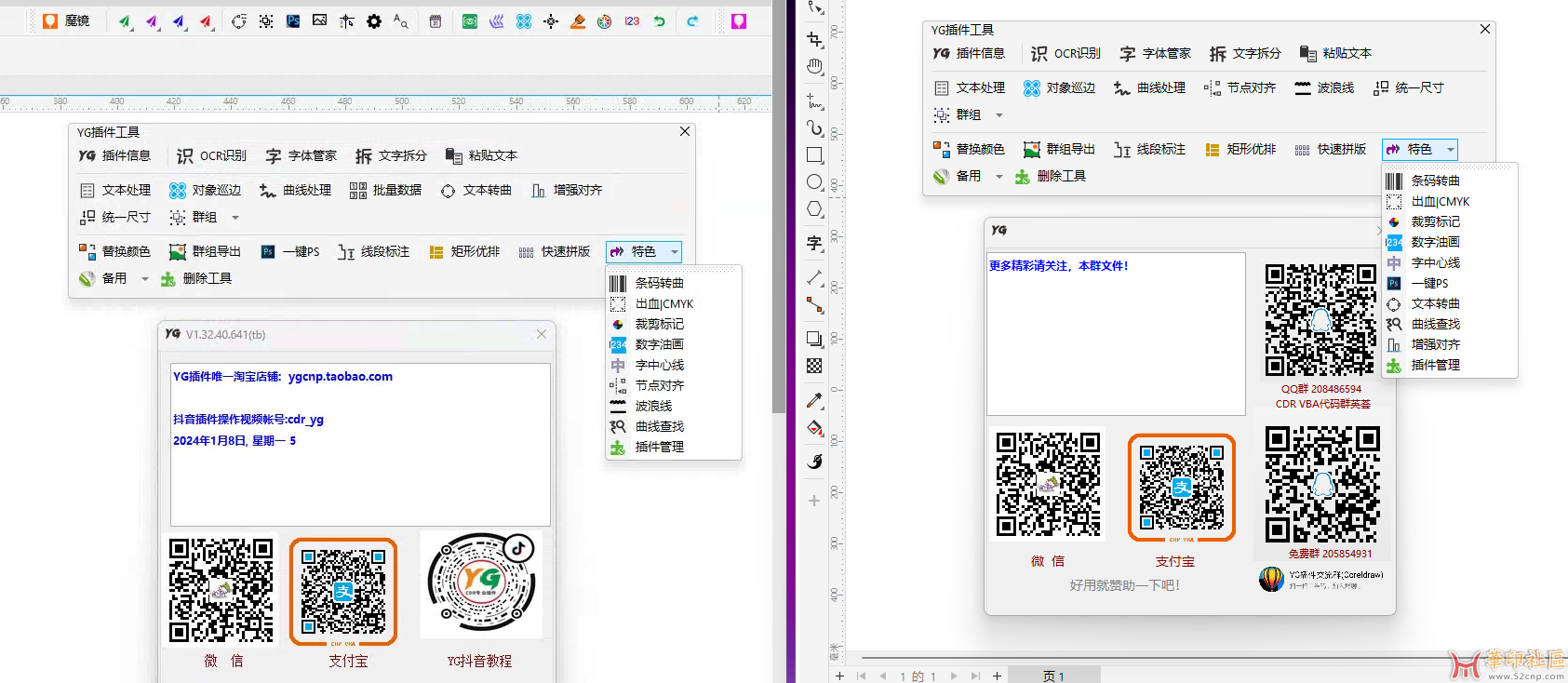Click 删除工具 button in right panel
This screenshot has height=683, width=1568.
(x=1051, y=177)
